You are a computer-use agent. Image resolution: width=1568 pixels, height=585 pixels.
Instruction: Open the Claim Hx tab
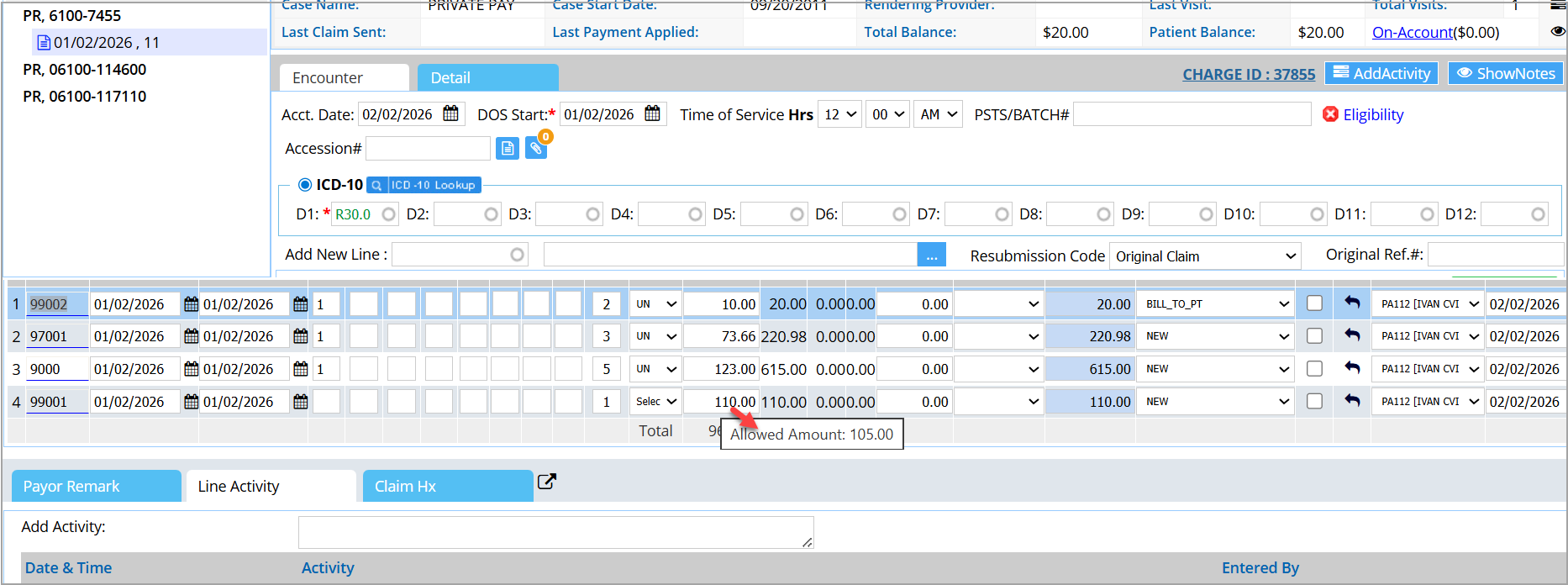(447, 486)
